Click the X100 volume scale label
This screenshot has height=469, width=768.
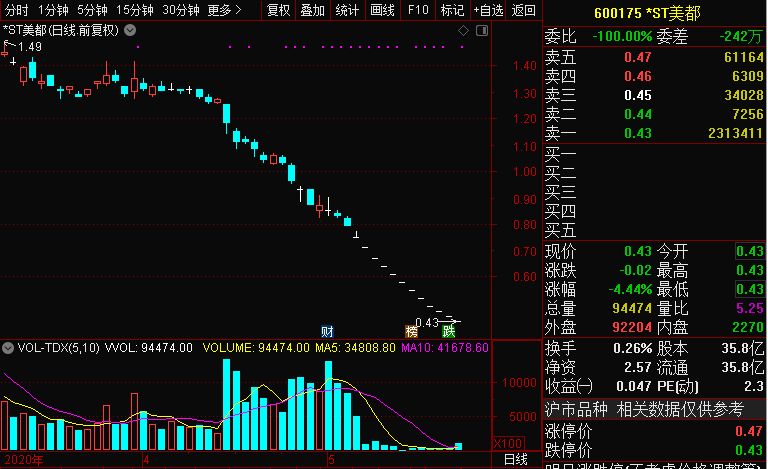tap(508, 444)
